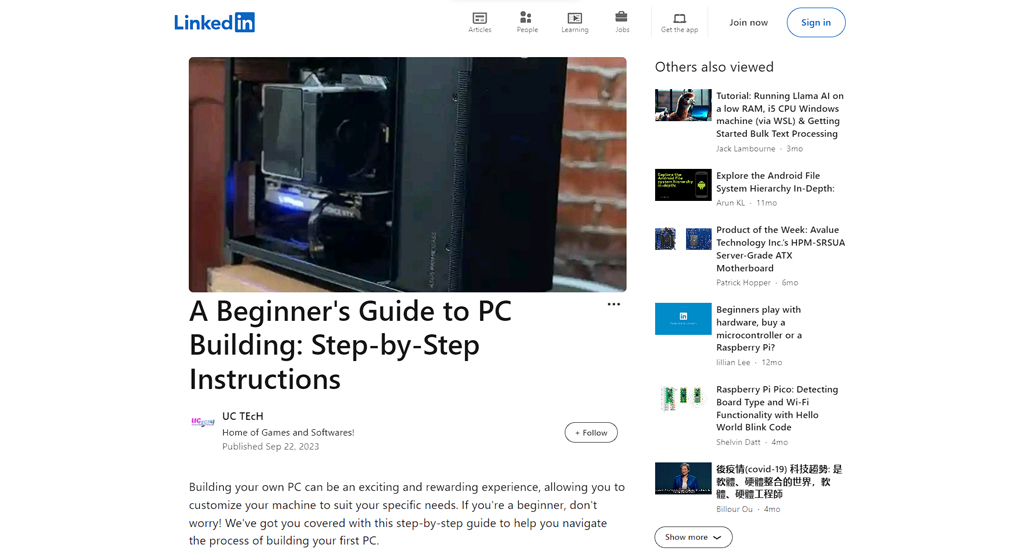Open the Running Llama AI tutorial article
The width and height of the screenshot is (1028, 556).
pos(780,115)
